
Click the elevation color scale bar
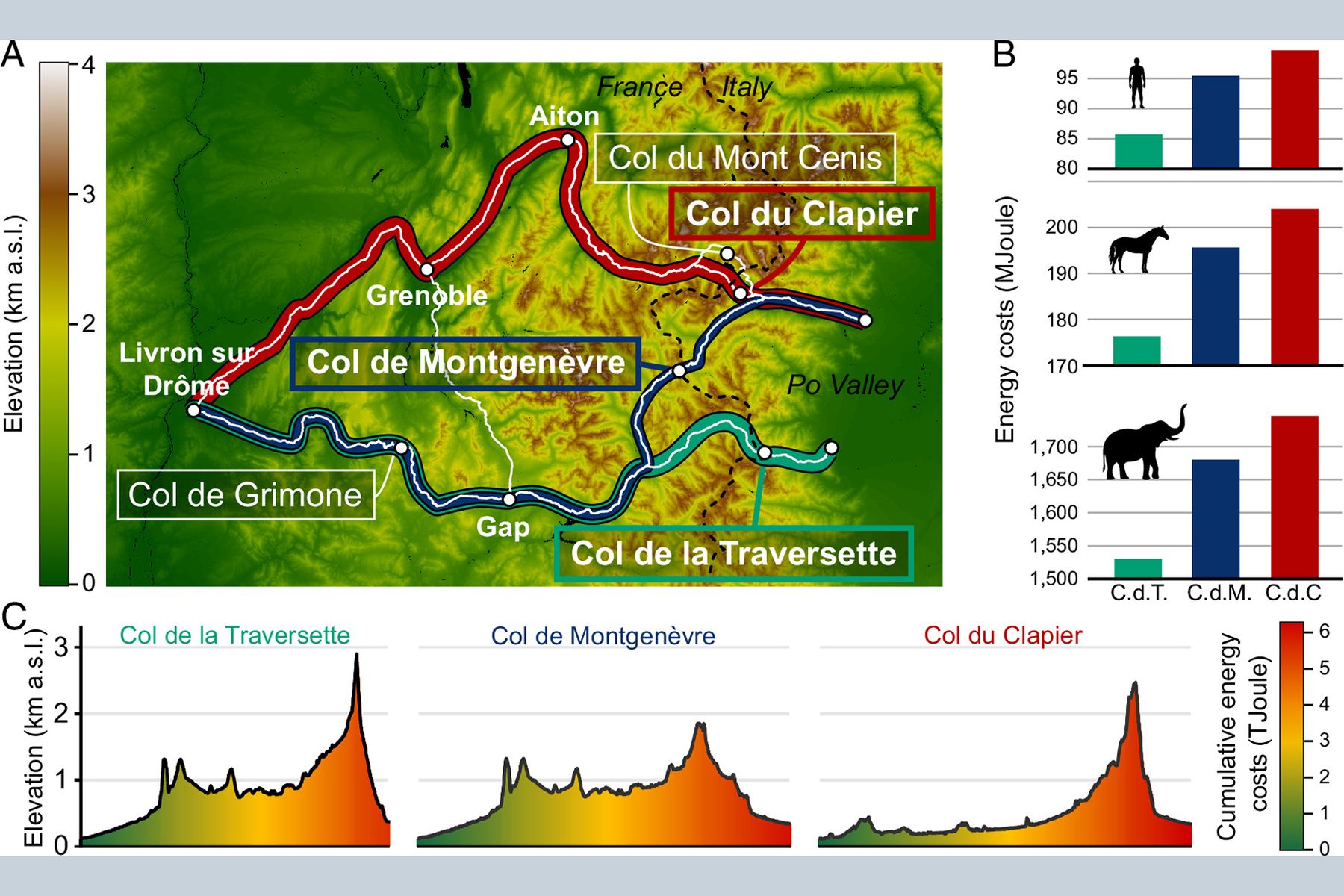[54, 323]
